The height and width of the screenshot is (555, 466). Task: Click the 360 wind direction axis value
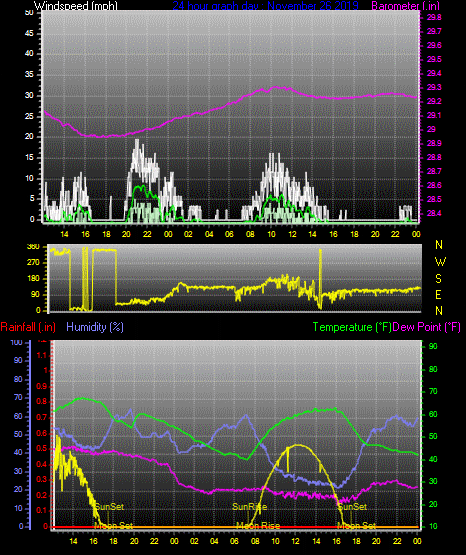pyautogui.click(x=33, y=247)
